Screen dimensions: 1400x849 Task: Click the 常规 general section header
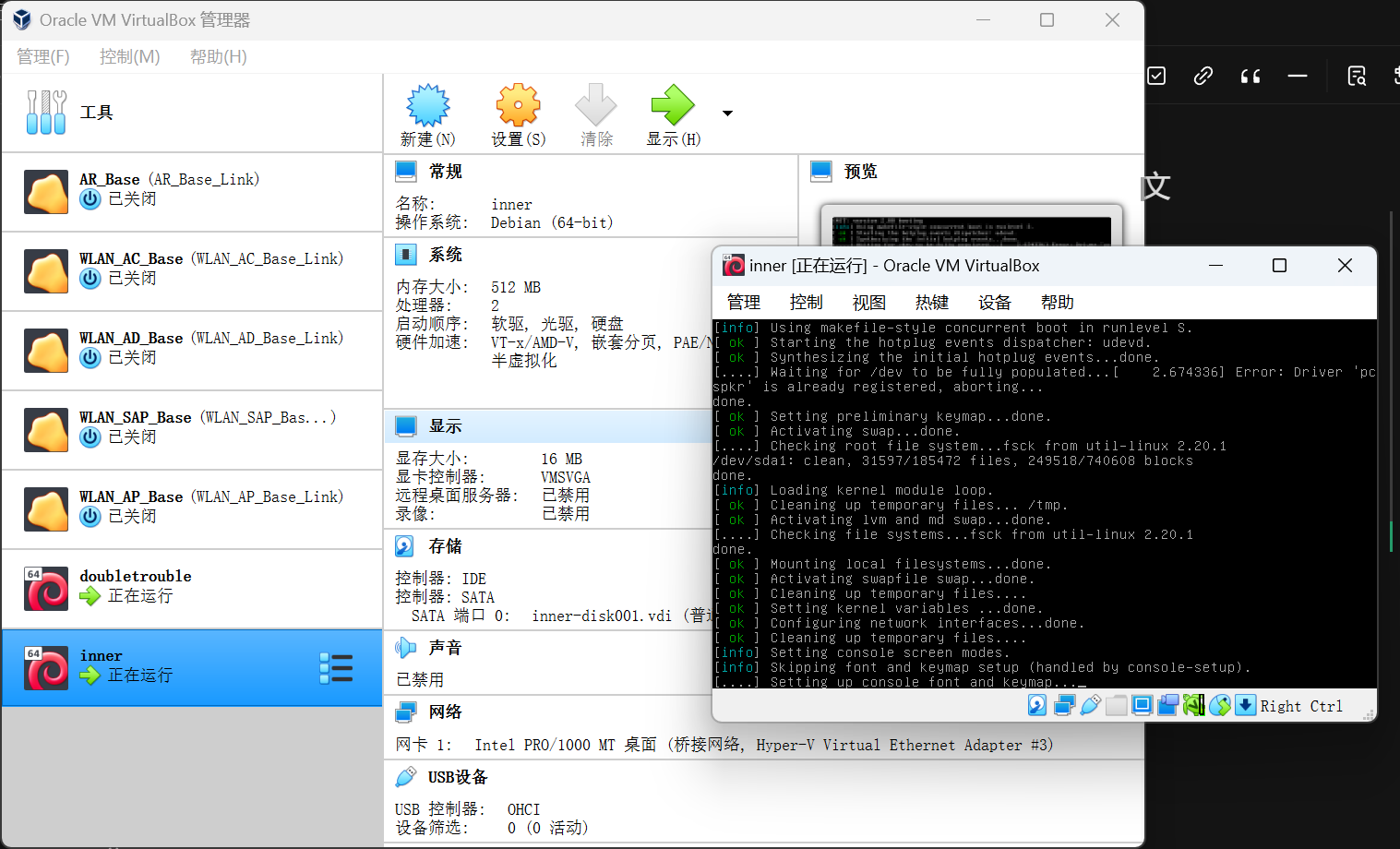(446, 172)
